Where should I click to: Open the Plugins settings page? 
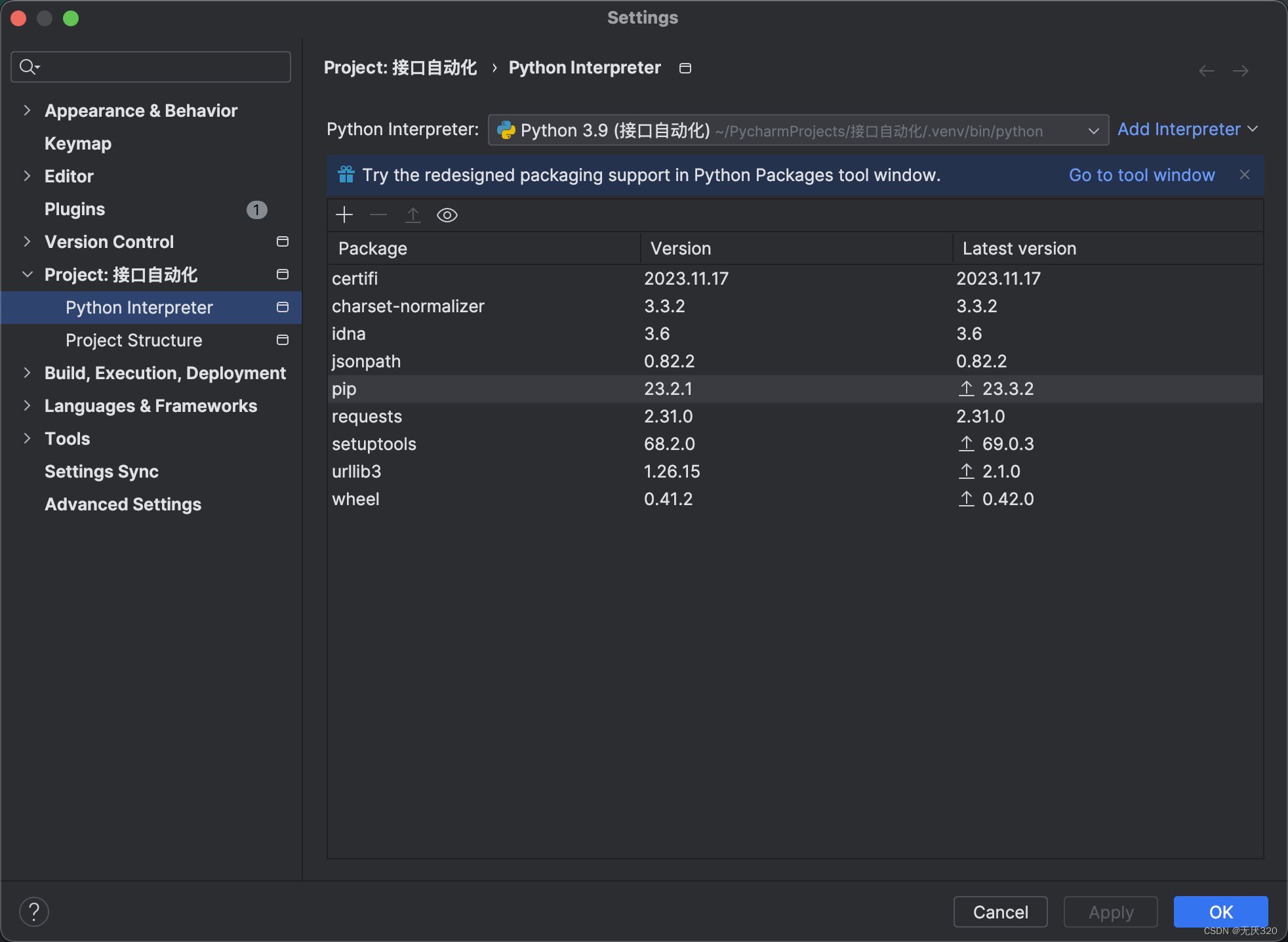[x=75, y=209]
